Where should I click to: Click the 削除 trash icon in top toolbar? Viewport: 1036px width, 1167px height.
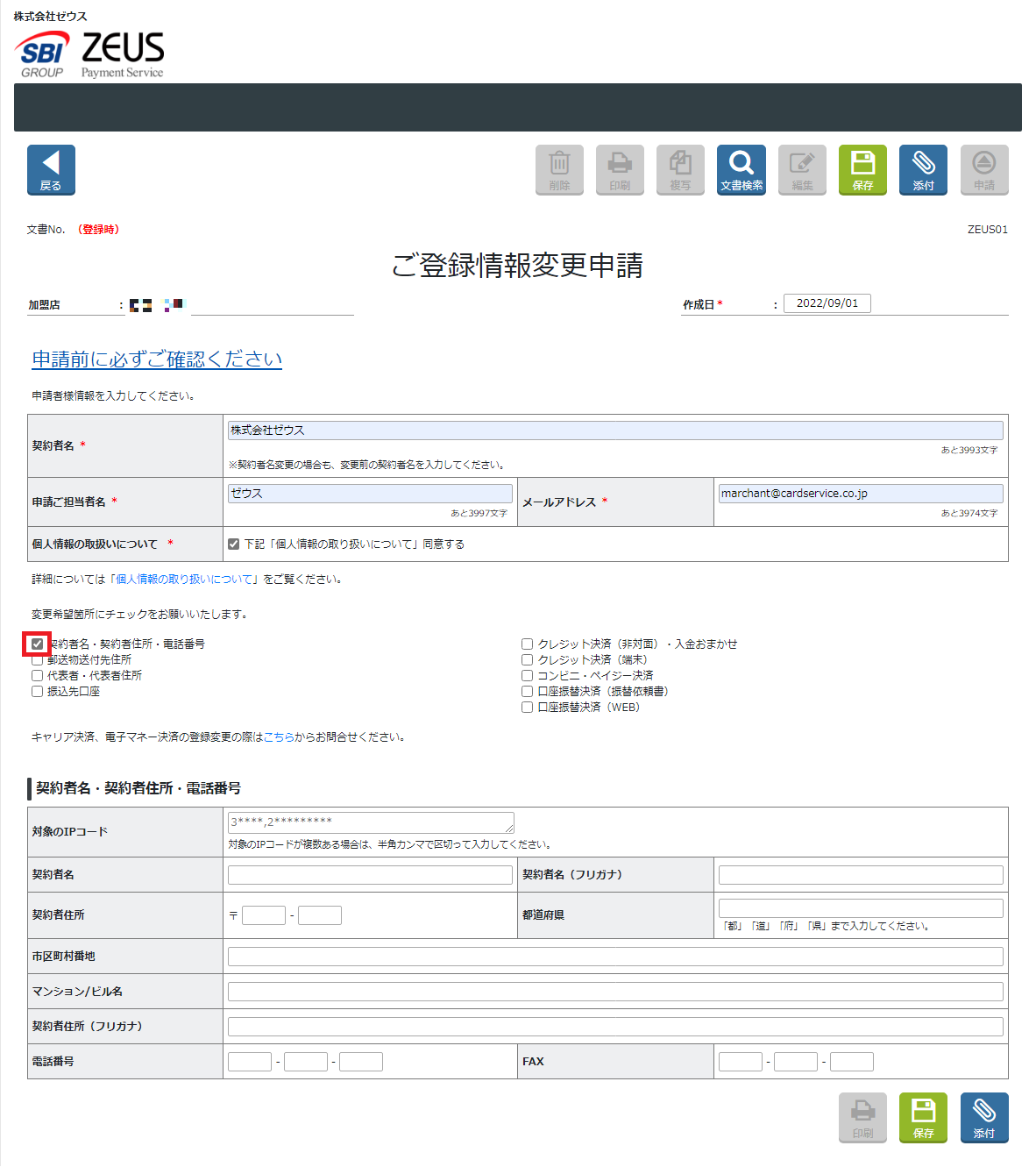(559, 169)
